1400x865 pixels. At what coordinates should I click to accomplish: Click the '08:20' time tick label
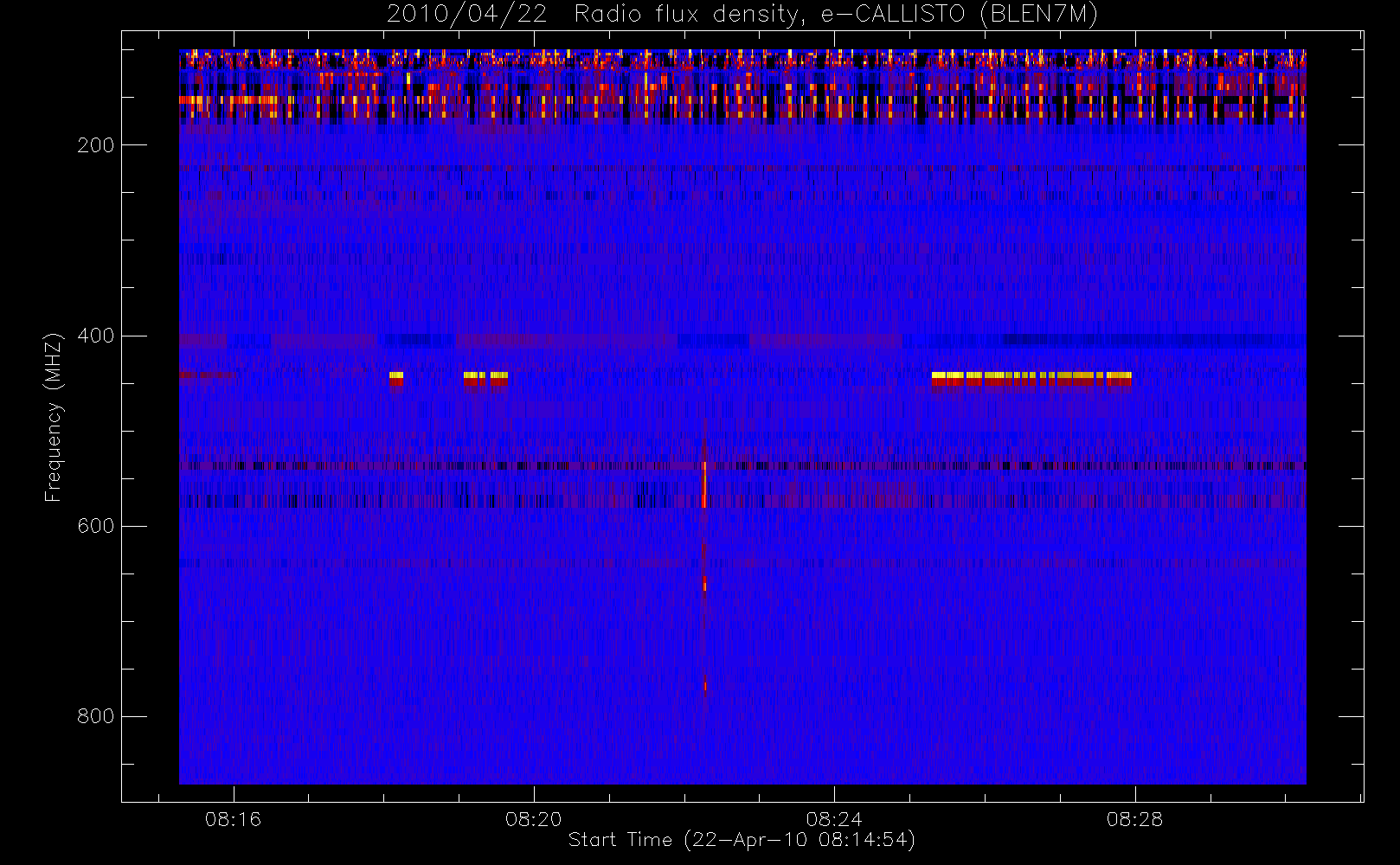pos(534,819)
